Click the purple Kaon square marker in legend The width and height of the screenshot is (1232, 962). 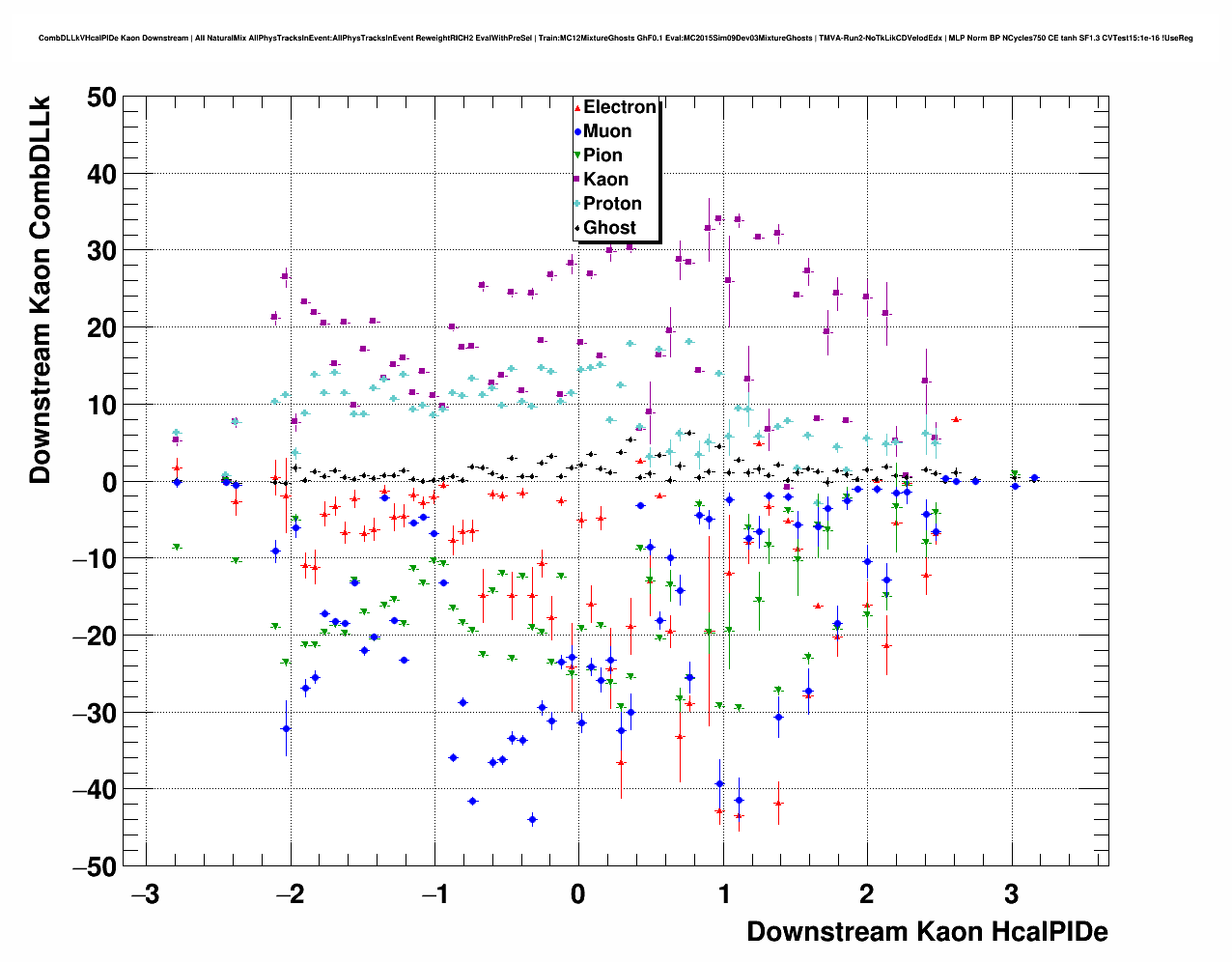[577, 180]
